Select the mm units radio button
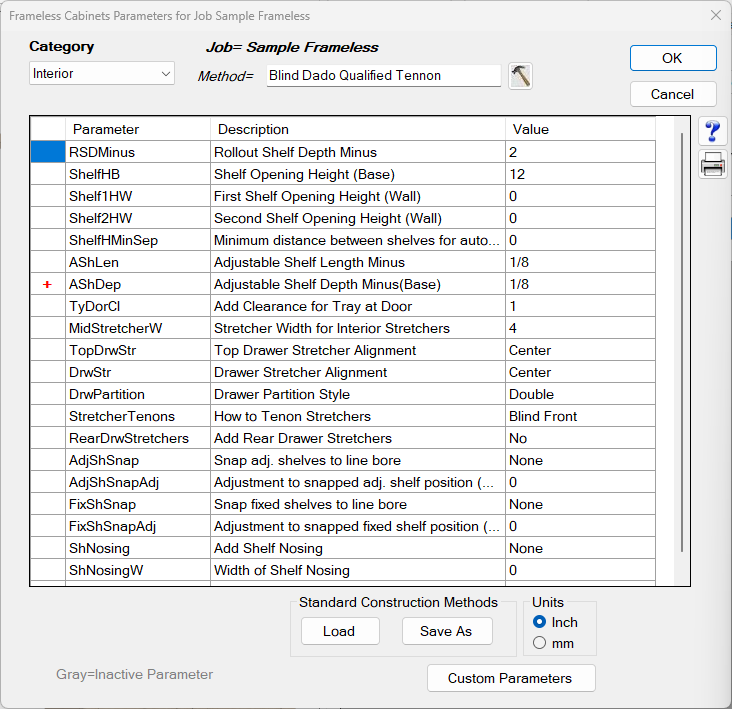This screenshot has height=709, width=732. tap(540, 643)
